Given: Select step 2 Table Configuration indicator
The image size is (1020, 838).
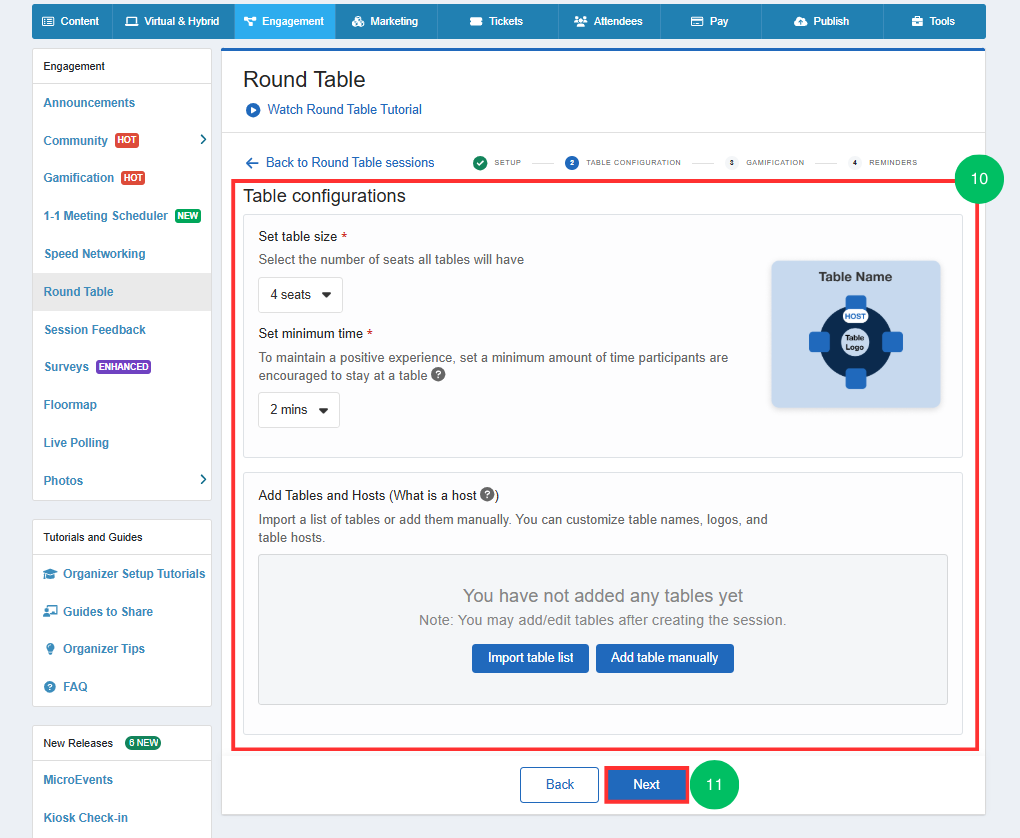Looking at the screenshot, I should coord(571,163).
